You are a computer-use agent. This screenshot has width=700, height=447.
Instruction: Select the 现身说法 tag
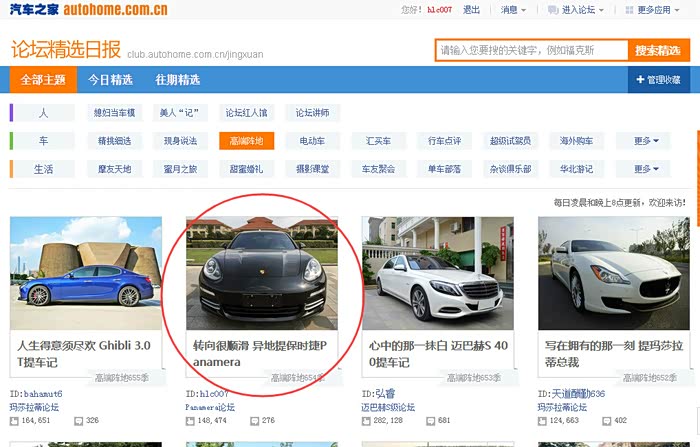click(x=180, y=141)
